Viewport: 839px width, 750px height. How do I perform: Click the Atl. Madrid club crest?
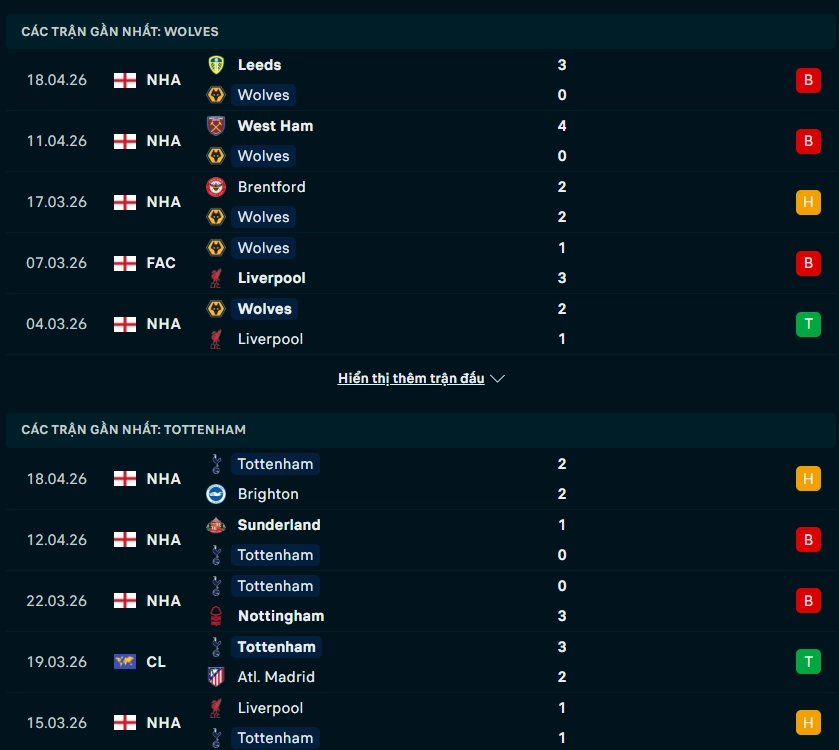pyautogui.click(x=215, y=677)
